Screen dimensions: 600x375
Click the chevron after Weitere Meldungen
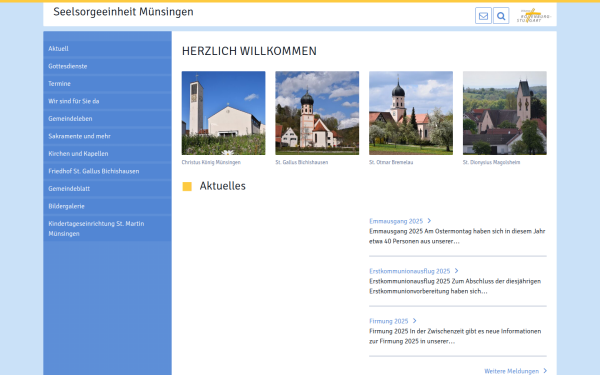point(545,371)
